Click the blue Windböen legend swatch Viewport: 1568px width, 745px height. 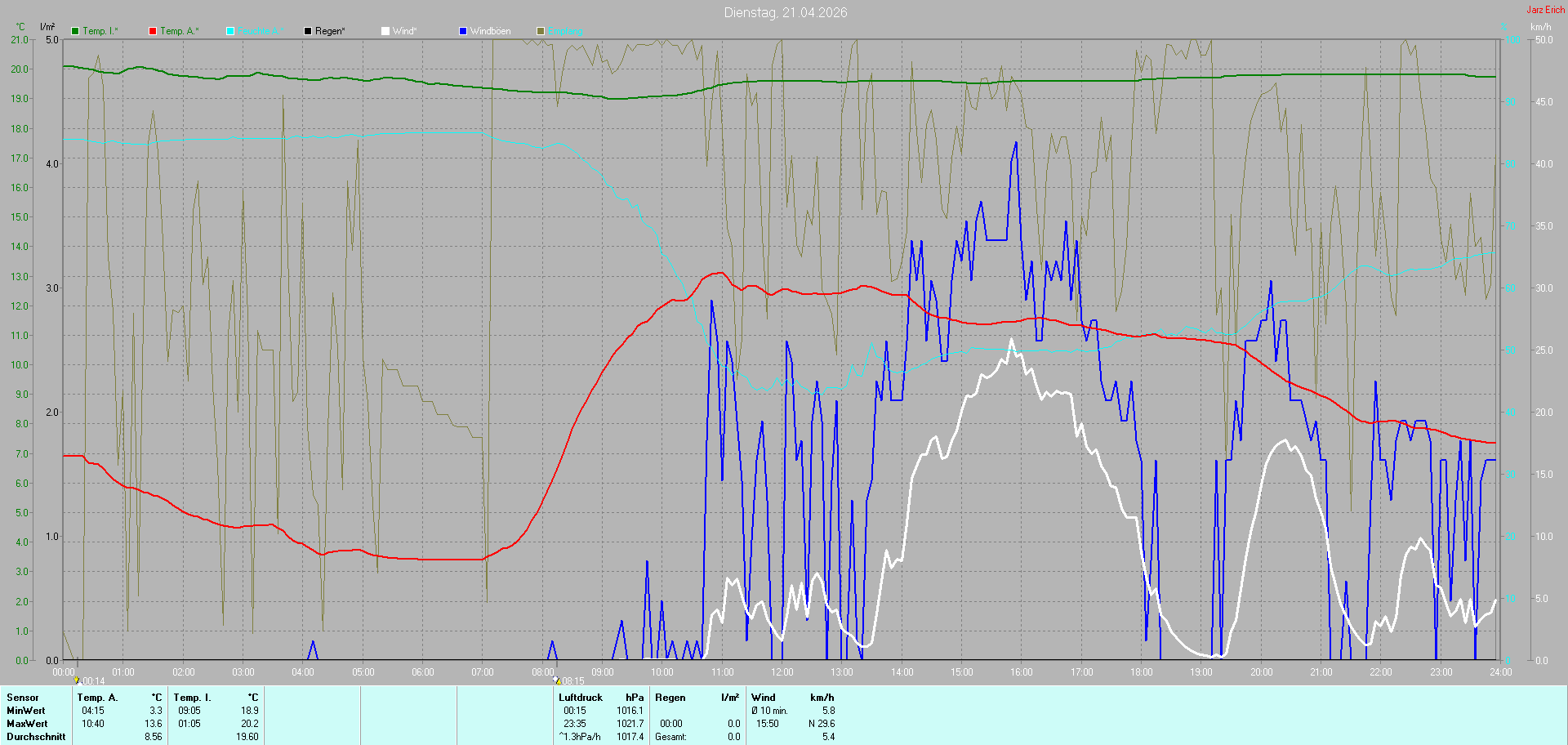[463, 31]
